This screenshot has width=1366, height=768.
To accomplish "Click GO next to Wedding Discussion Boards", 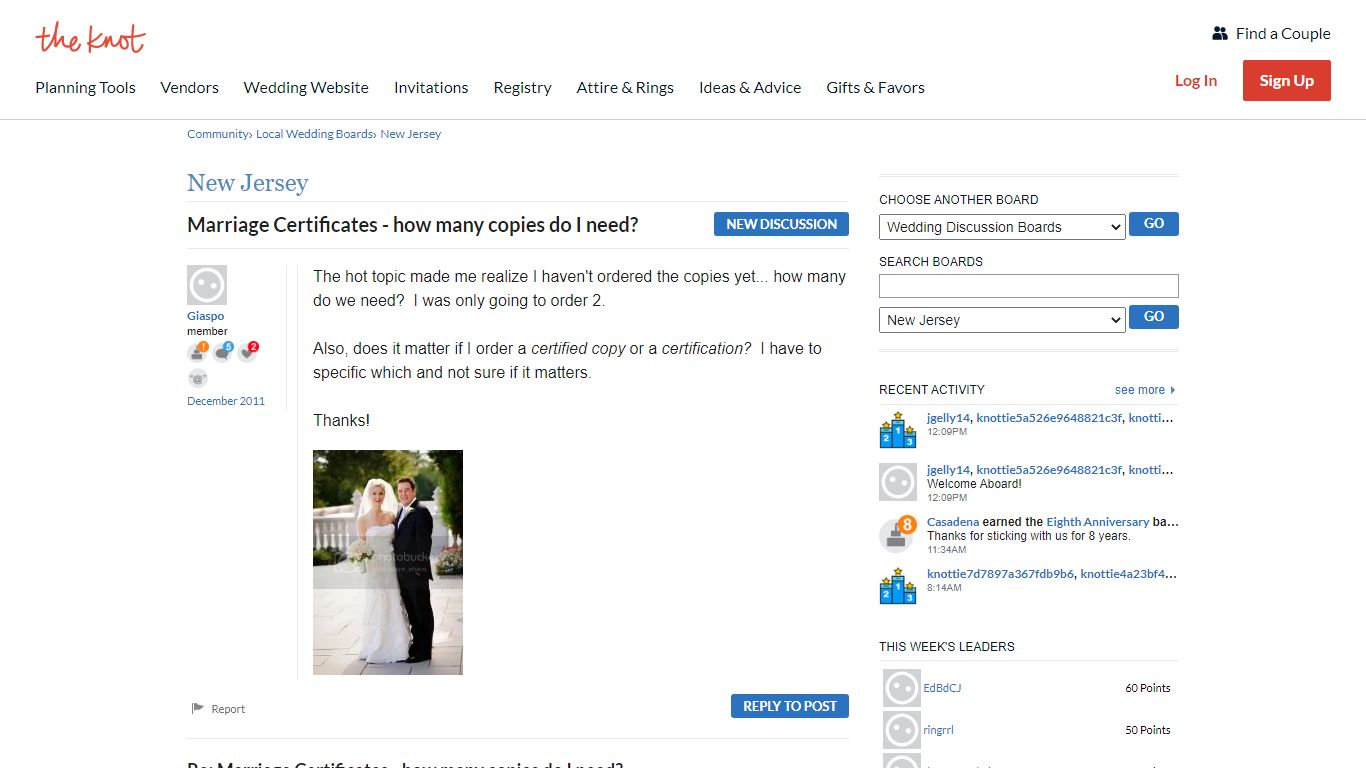I will (x=1154, y=224).
